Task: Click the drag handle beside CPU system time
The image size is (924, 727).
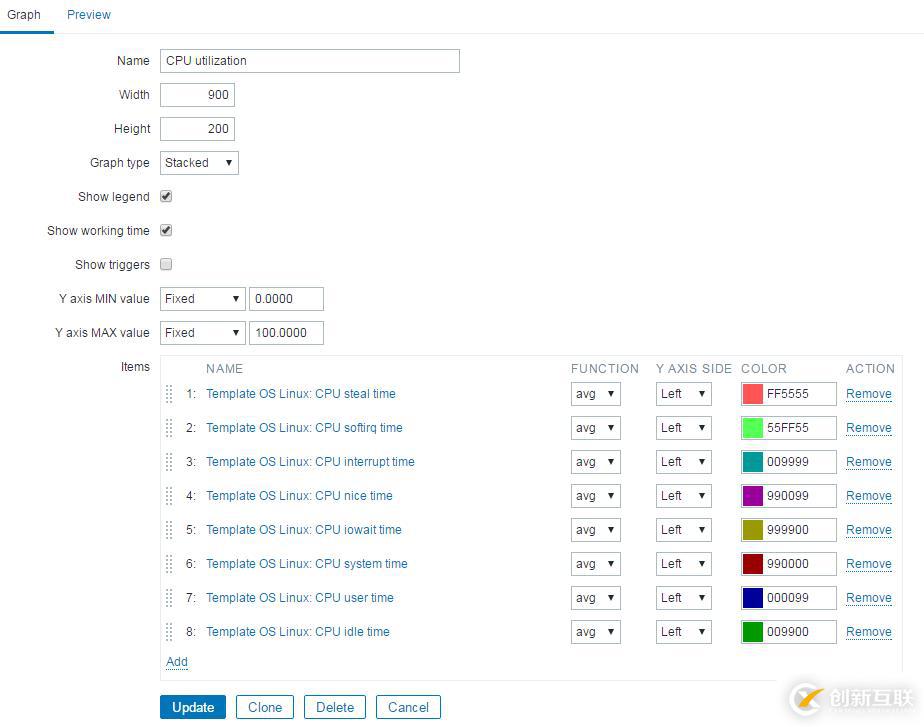Action: (x=169, y=564)
